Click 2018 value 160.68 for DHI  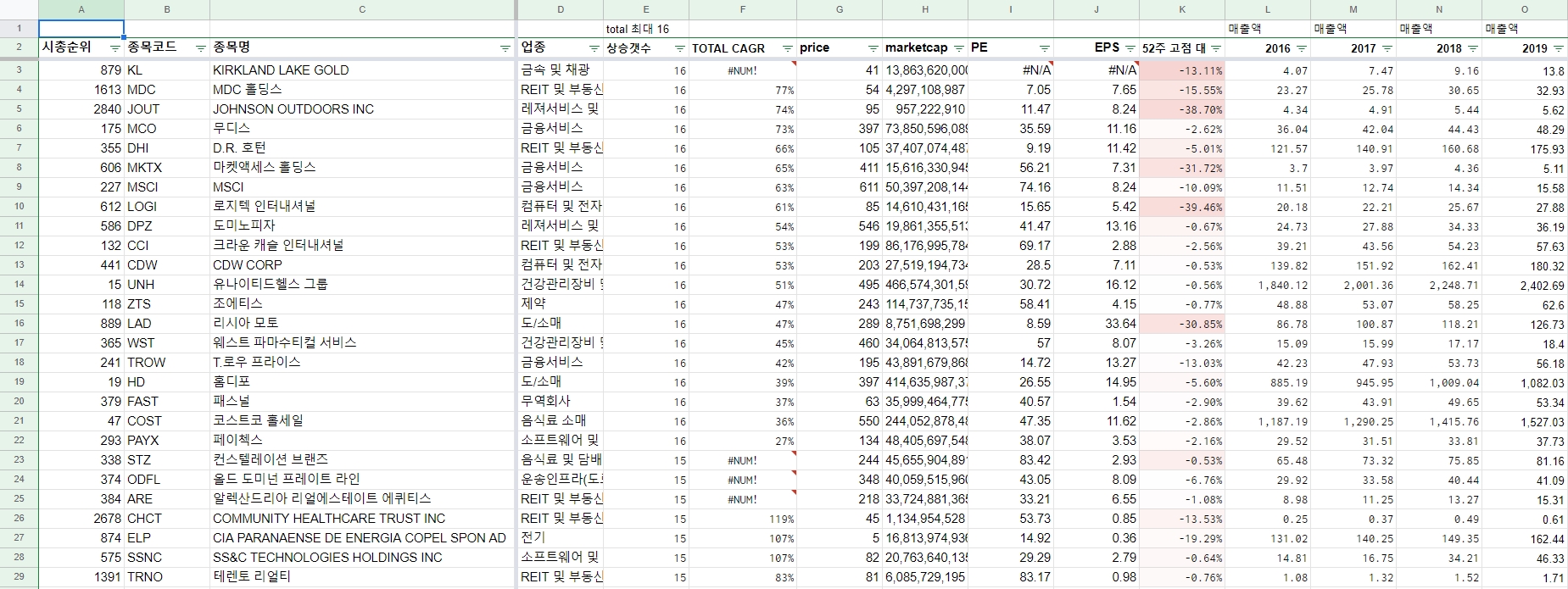coord(1439,148)
